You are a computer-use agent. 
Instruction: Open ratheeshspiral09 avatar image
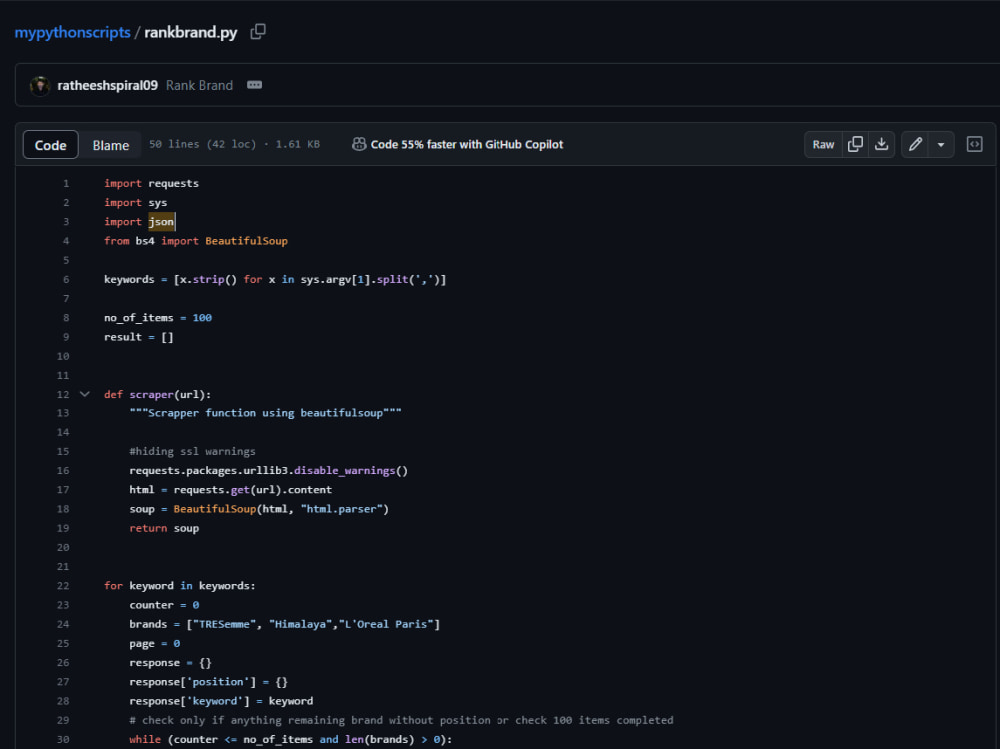pos(40,85)
